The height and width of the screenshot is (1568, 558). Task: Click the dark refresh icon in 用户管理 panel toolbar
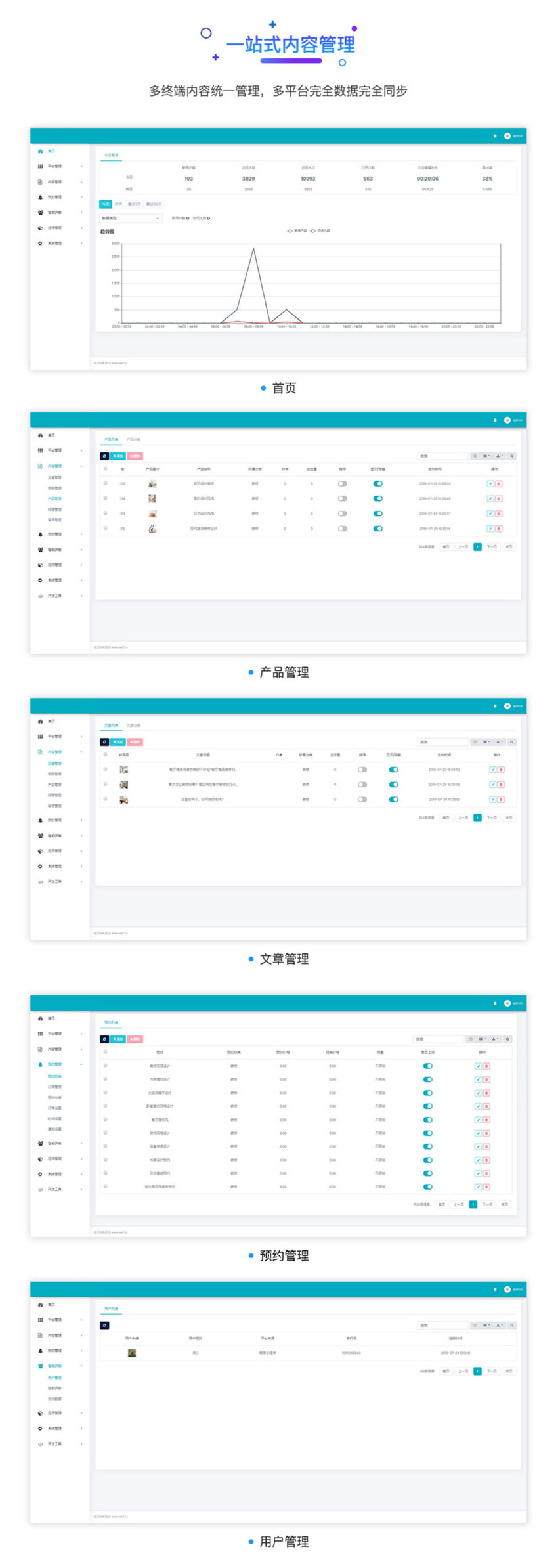(x=104, y=1325)
